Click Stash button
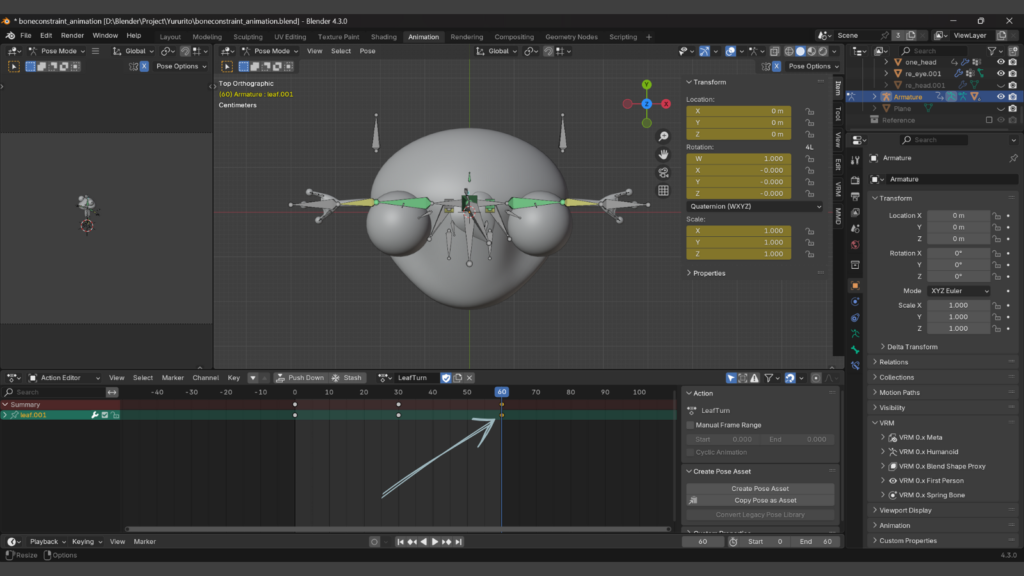Screen dimensions: 1024x576 [347, 377]
